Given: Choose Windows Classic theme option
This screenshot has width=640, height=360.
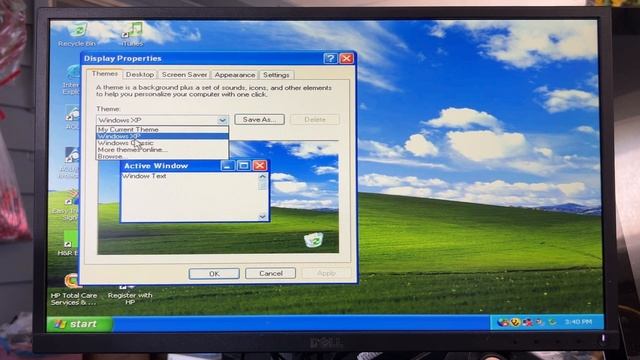Looking at the screenshot, I should [162, 143].
